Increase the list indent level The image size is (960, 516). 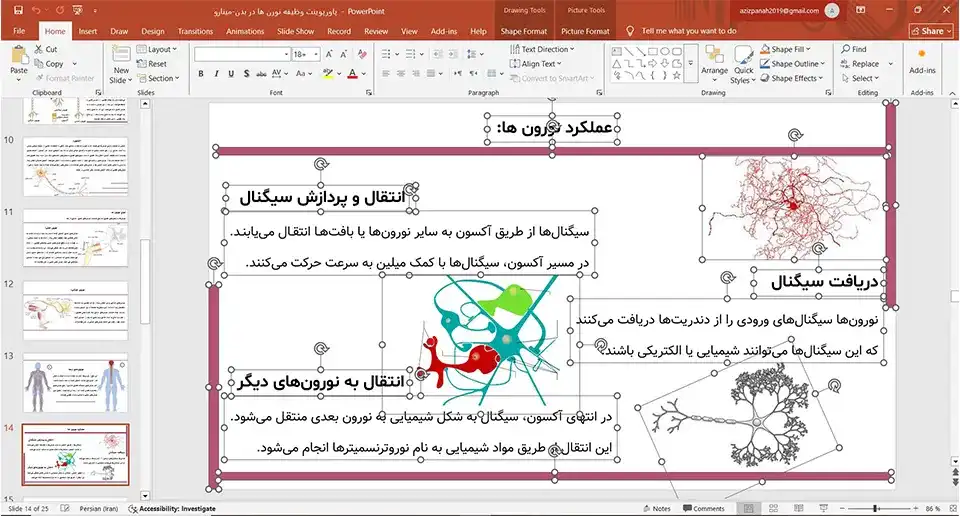(x=452, y=54)
